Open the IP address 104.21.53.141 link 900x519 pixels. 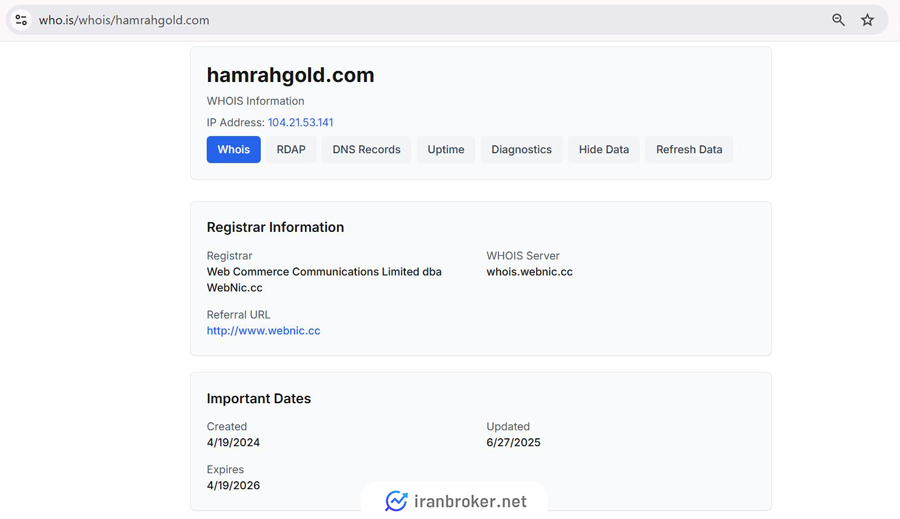pos(300,122)
